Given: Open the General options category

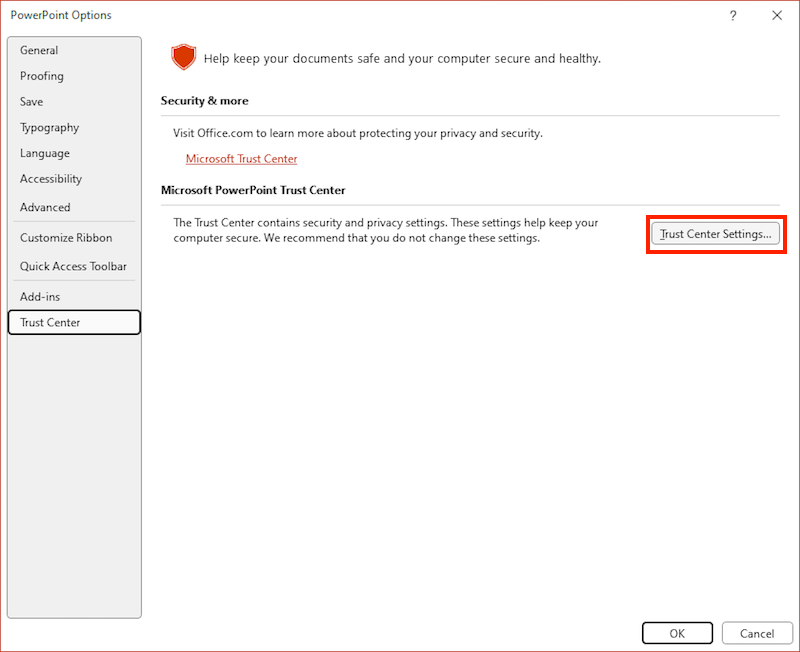Looking at the screenshot, I should 74,50.
